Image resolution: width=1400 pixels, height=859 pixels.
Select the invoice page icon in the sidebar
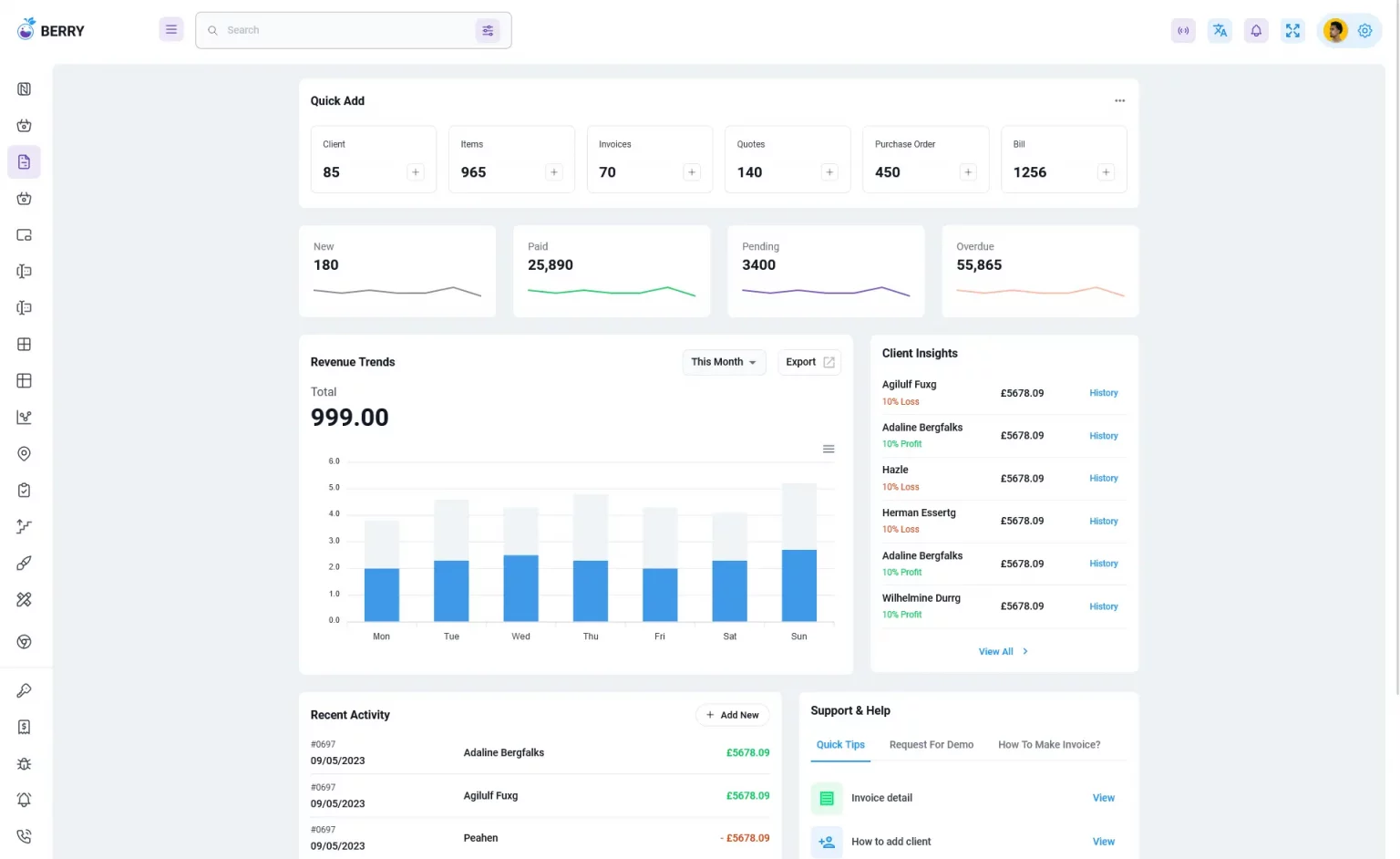tap(24, 161)
